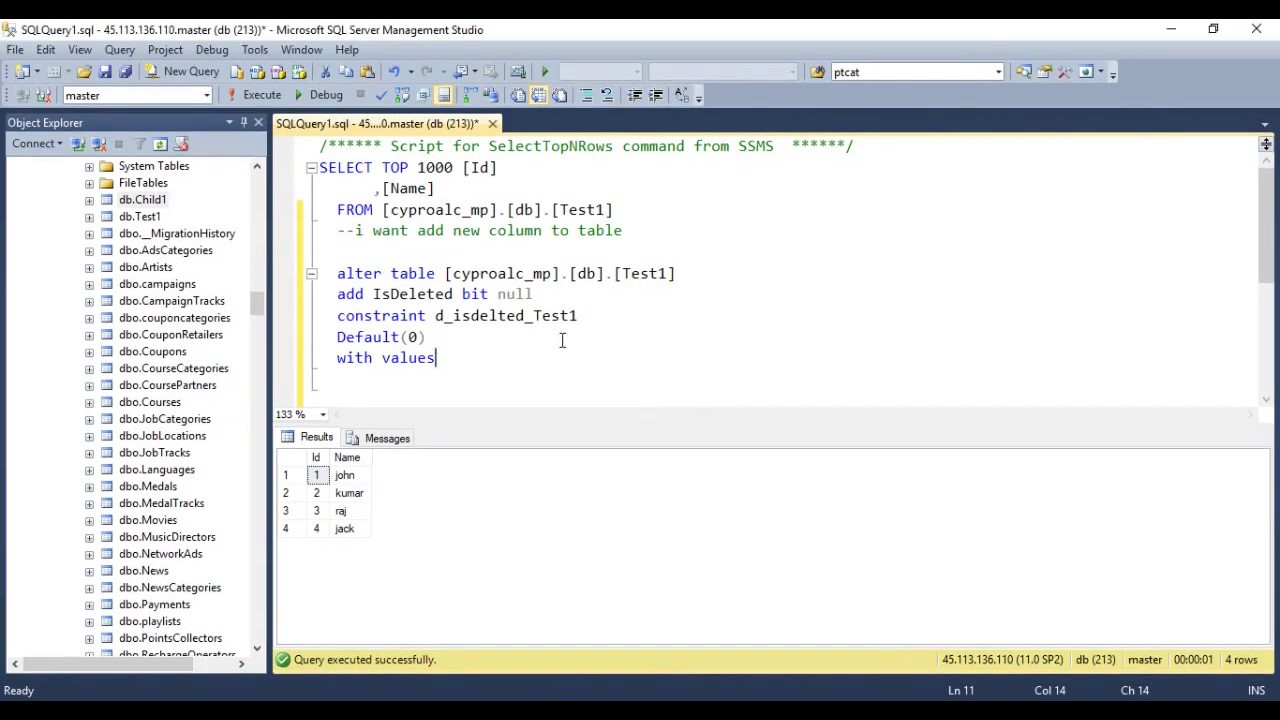1280x720 pixels.
Task: Select dbo.Coupons in Object Explorer
Action: [x=152, y=351]
